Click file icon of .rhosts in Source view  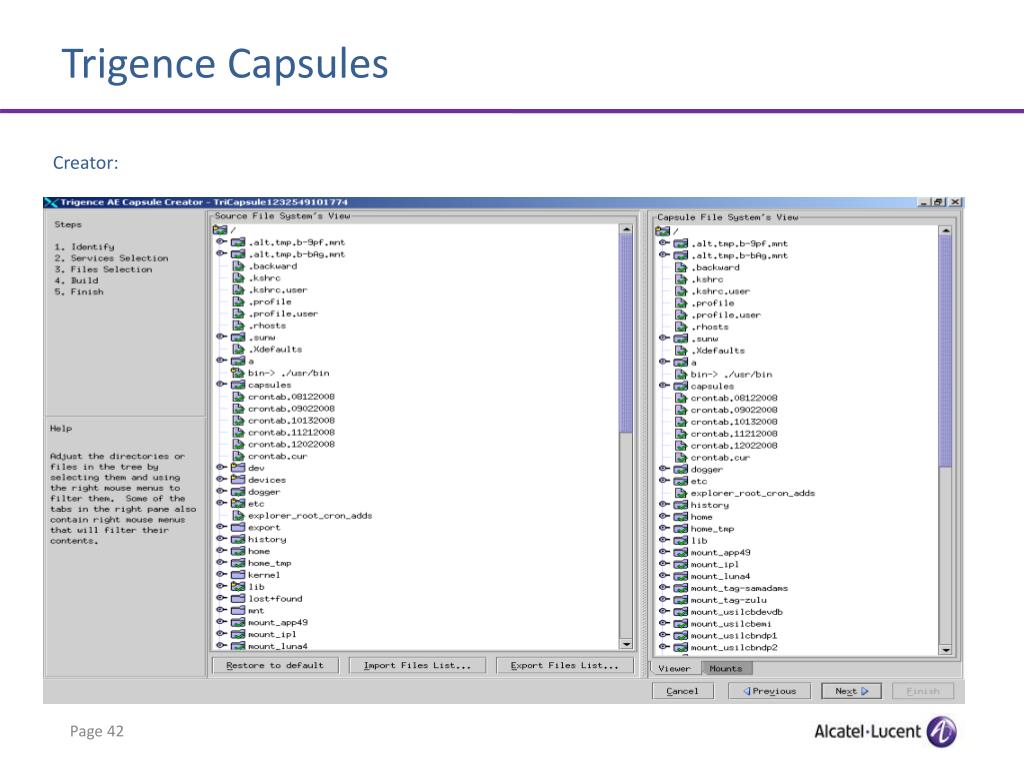[238, 325]
